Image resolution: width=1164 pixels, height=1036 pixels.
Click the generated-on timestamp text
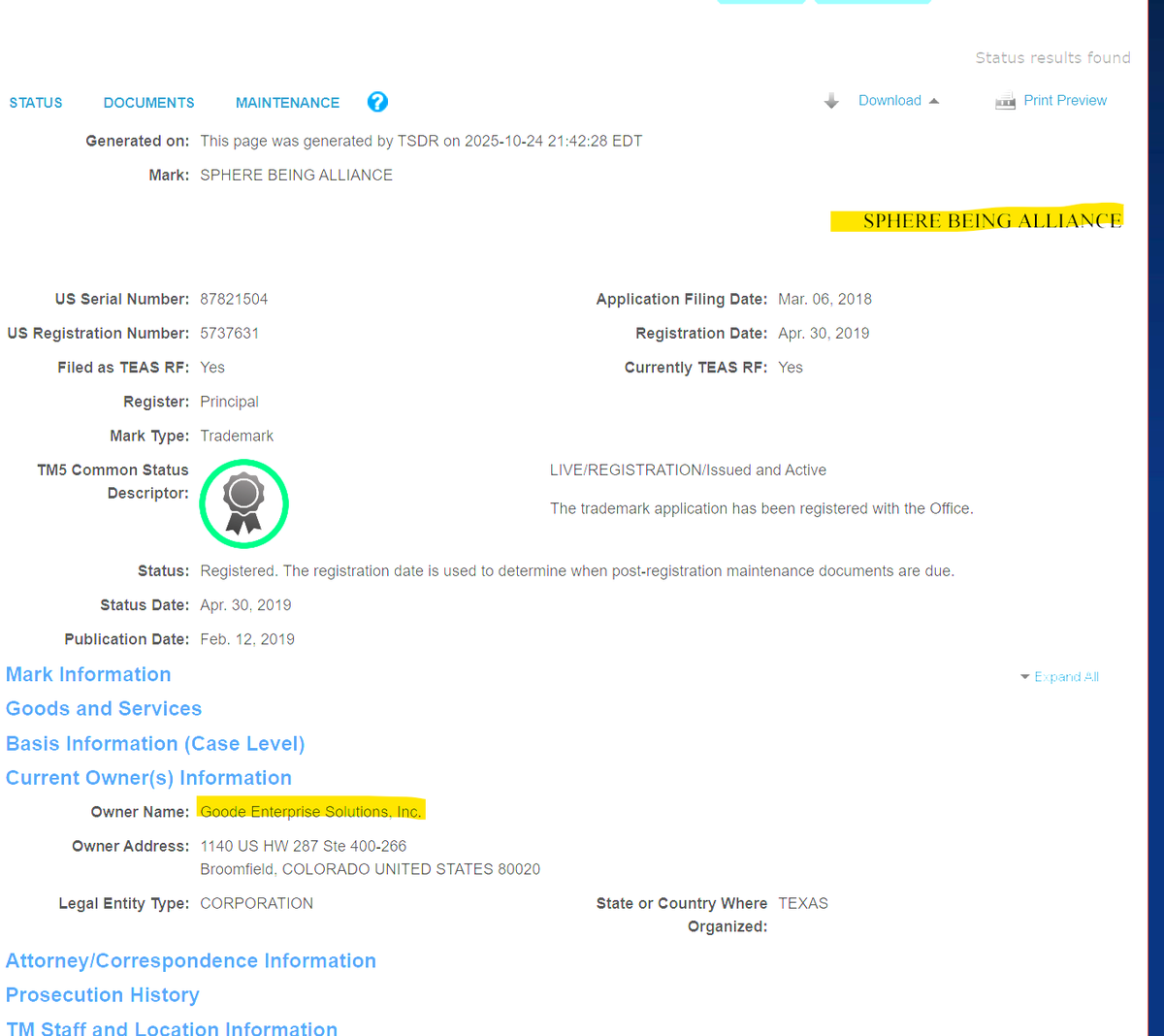[421, 142]
